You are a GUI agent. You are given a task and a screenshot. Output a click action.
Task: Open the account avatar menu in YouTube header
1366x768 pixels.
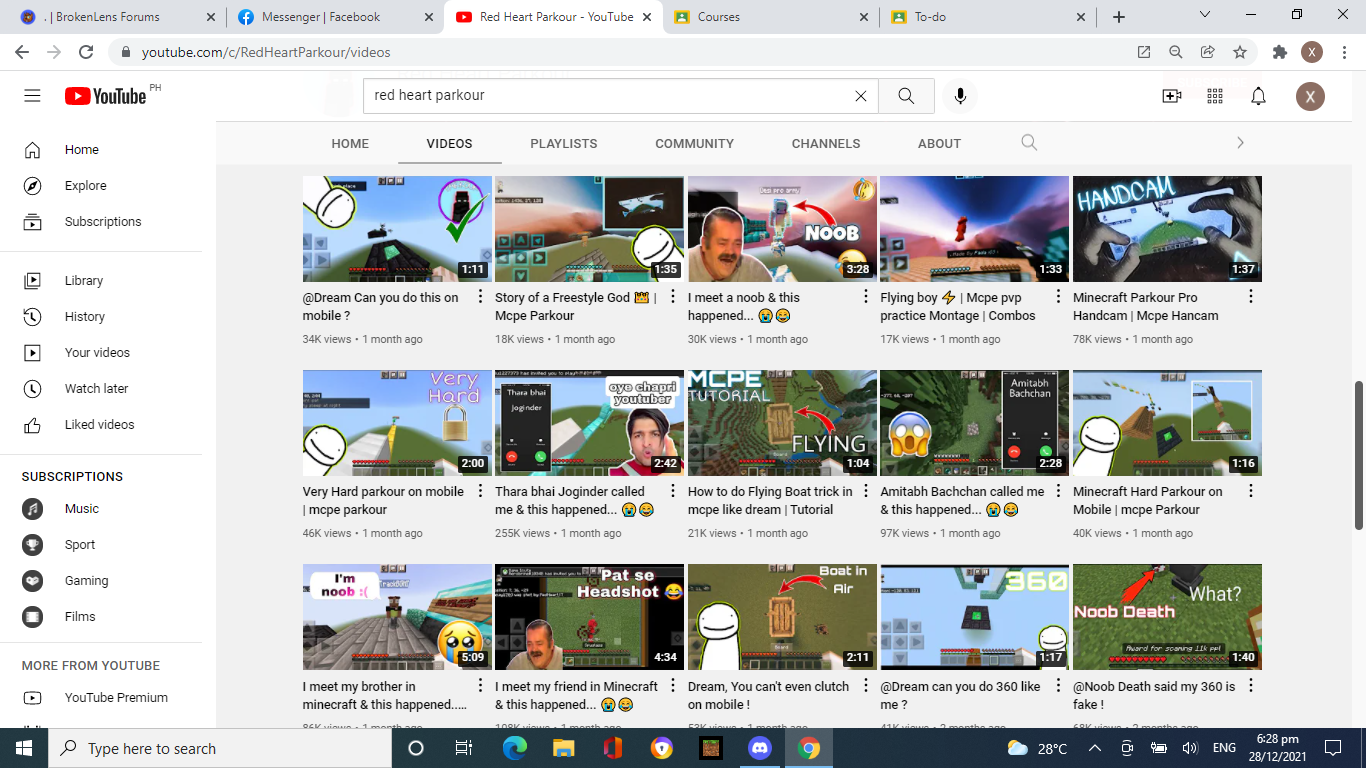pos(1310,96)
